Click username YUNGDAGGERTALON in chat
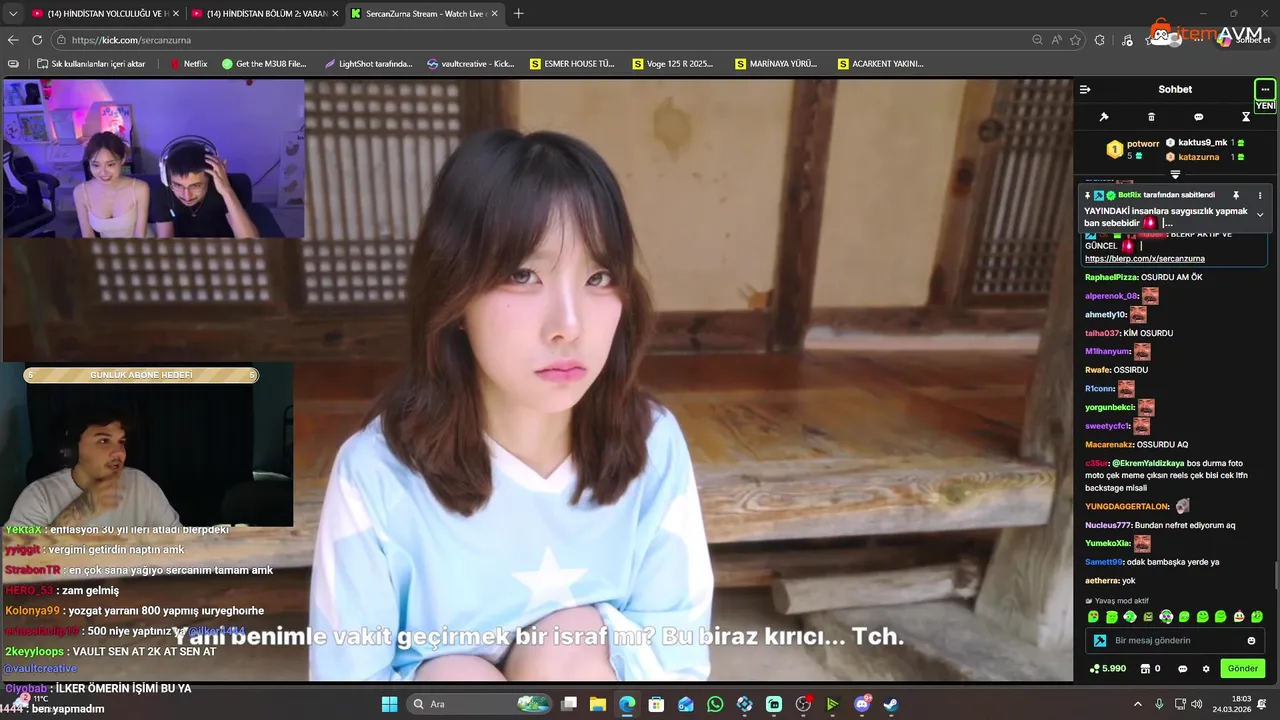The height and width of the screenshot is (720, 1280). point(1127,506)
